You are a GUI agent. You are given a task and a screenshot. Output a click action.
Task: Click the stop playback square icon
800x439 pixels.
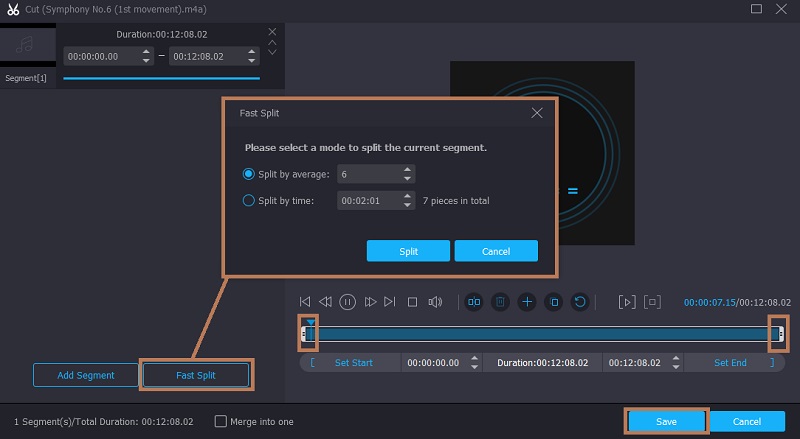point(412,301)
